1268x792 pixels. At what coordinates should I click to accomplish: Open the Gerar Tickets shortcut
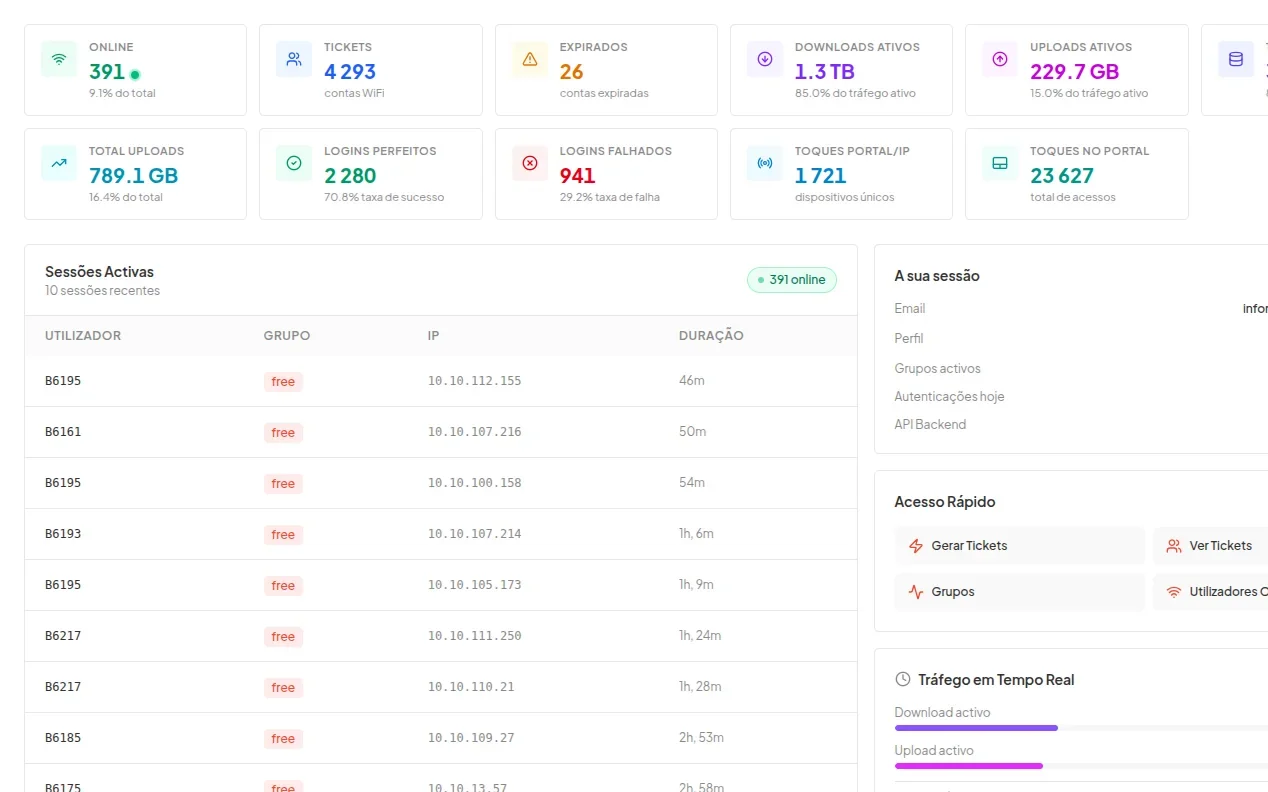pos(1020,546)
